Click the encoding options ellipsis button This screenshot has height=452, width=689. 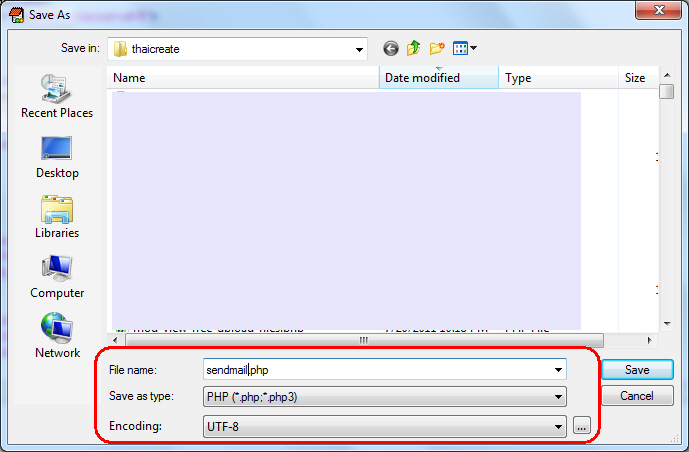point(581,426)
